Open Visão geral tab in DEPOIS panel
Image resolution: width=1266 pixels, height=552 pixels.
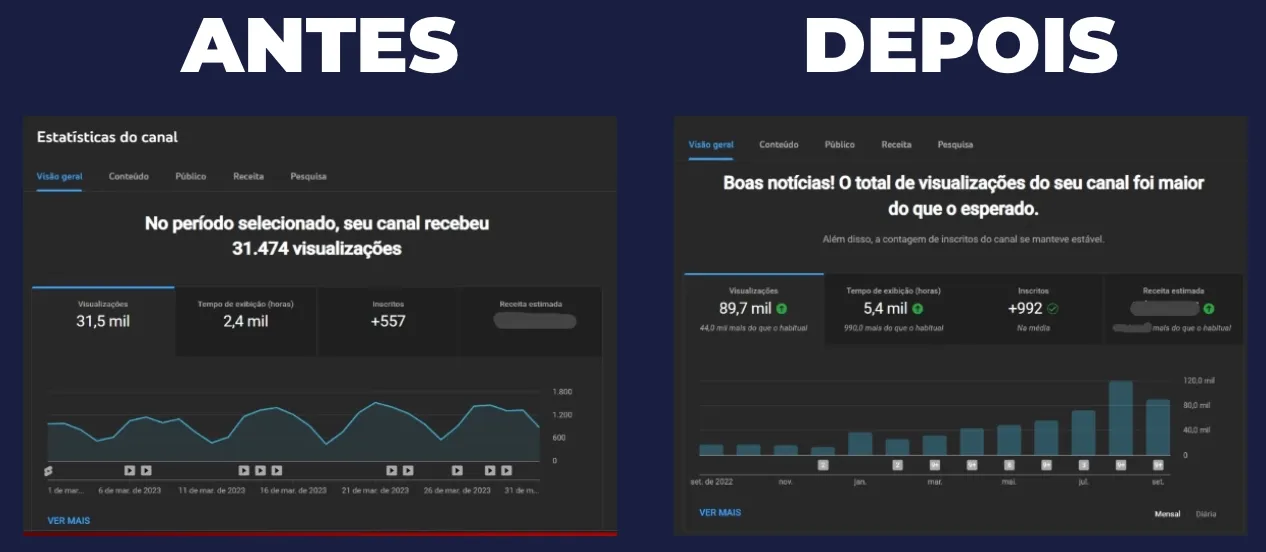(x=711, y=145)
